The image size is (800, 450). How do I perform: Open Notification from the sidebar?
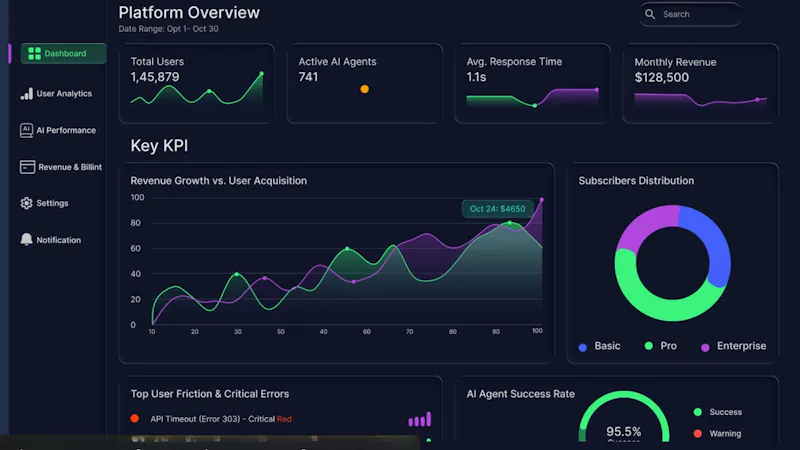click(x=51, y=240)
